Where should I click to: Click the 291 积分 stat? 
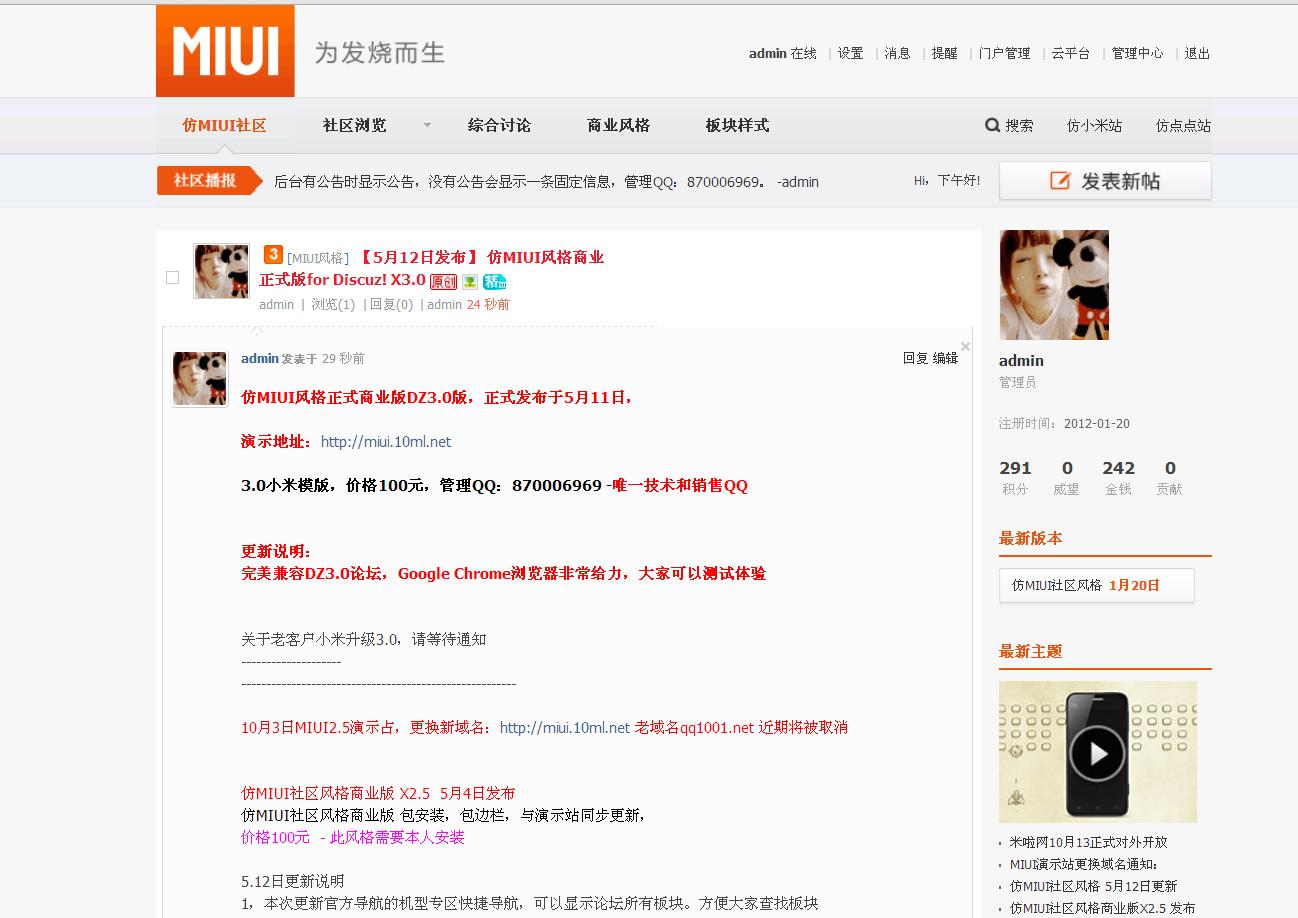click(x=1015, y=477)
